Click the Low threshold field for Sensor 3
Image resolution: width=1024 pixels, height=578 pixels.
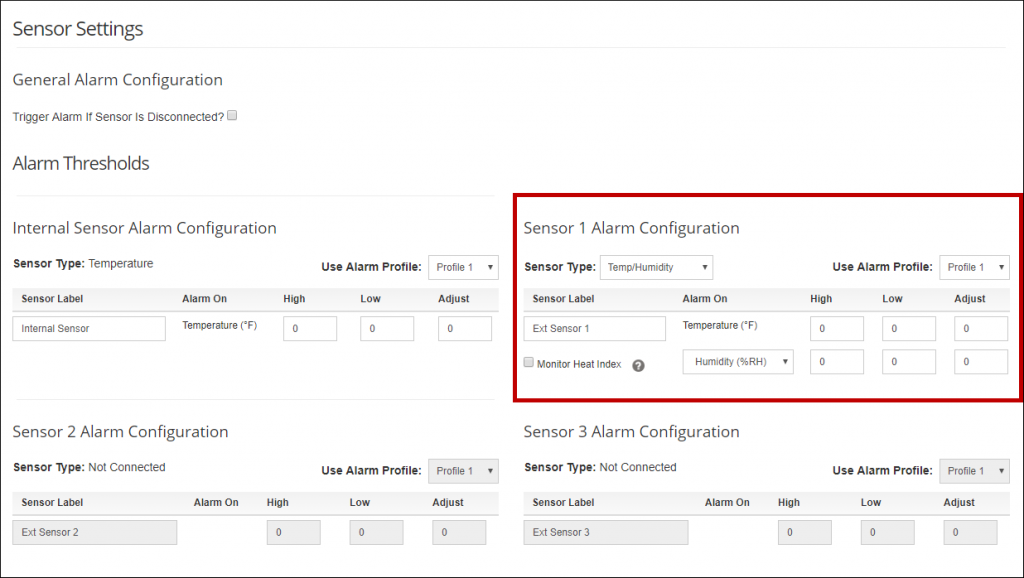pyautogui.click(x=887, y=532)
